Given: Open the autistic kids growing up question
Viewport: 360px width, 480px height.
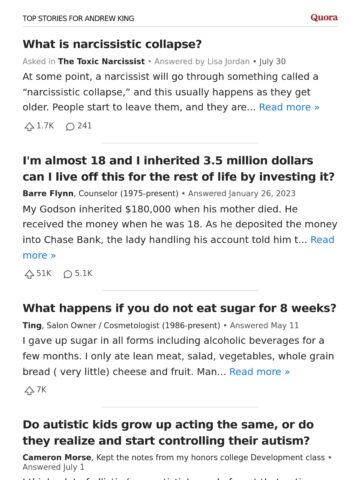Looking at the screenshot, I should click(x=168, y=432).
